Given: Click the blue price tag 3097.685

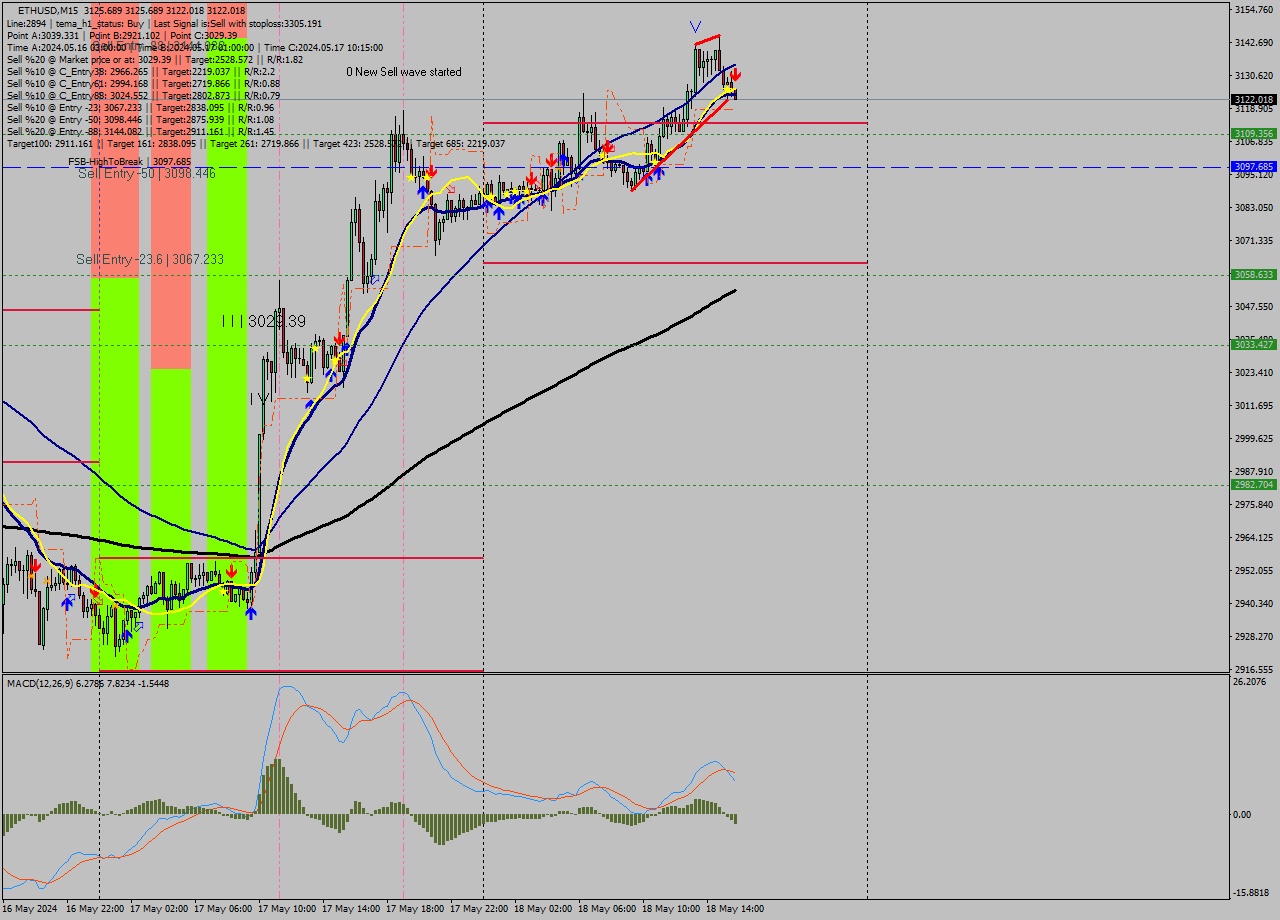Looking at the screenshot, I should click(x=1253, y=167).
